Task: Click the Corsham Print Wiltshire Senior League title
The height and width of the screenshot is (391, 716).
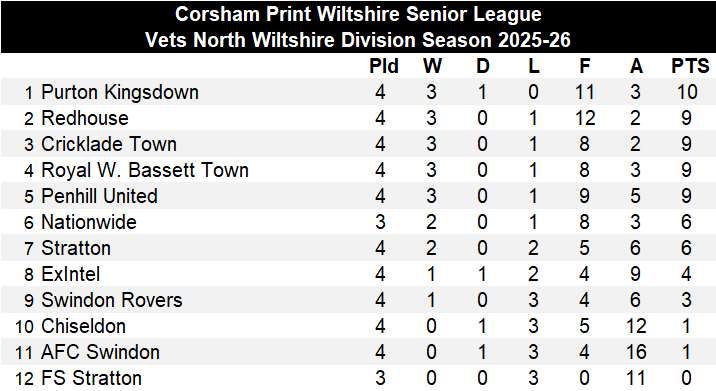Action: (x=358, y=14)
